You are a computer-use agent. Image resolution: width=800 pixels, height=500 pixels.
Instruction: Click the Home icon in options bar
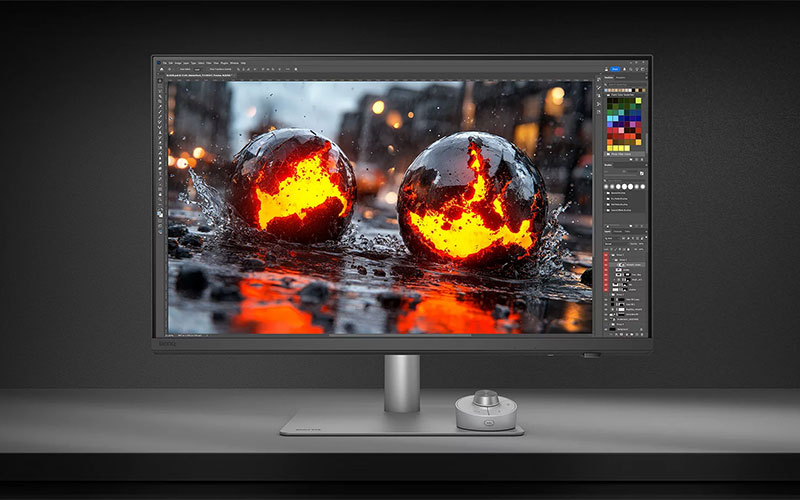(162, 69)
